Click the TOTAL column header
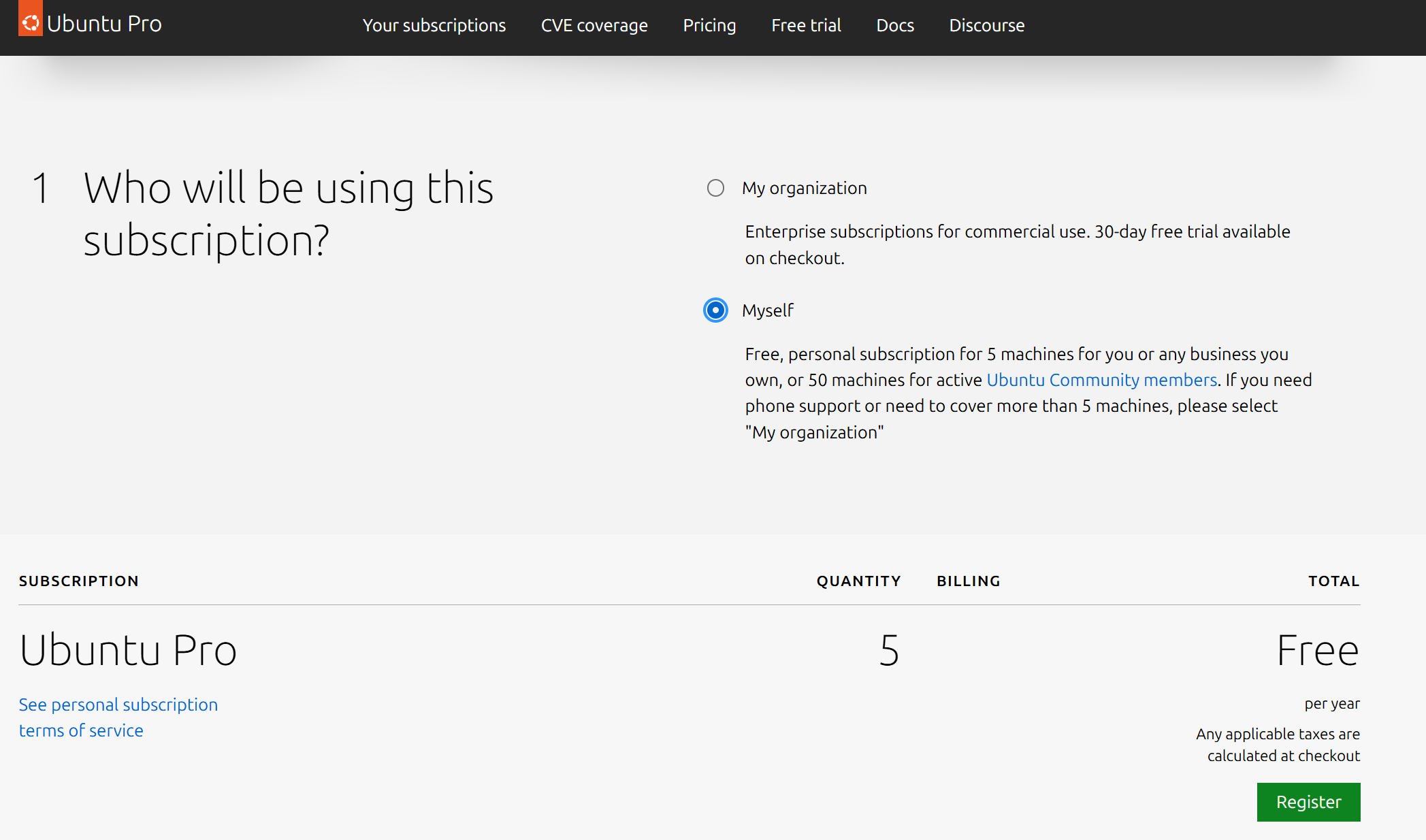This screenshot has width=1426, height=840. 1333,581
